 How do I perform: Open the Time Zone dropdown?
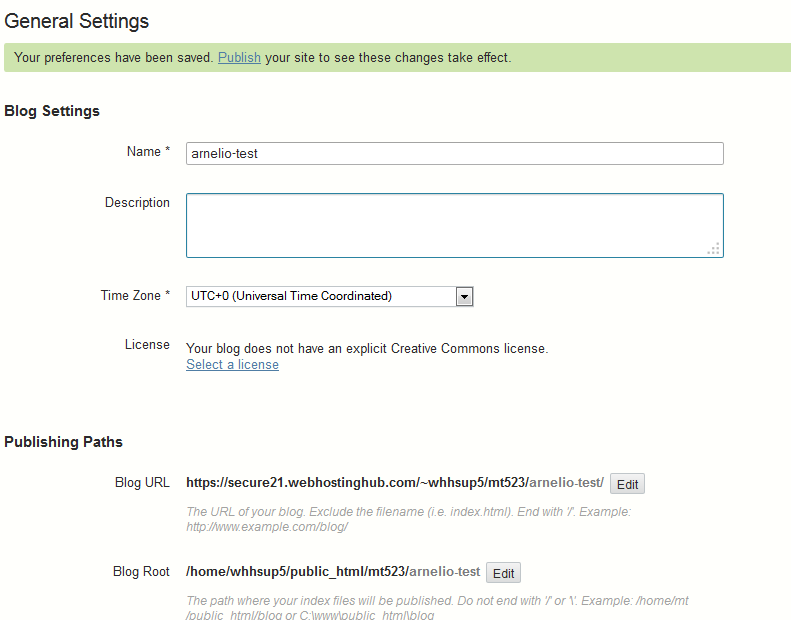click(463, 296)
